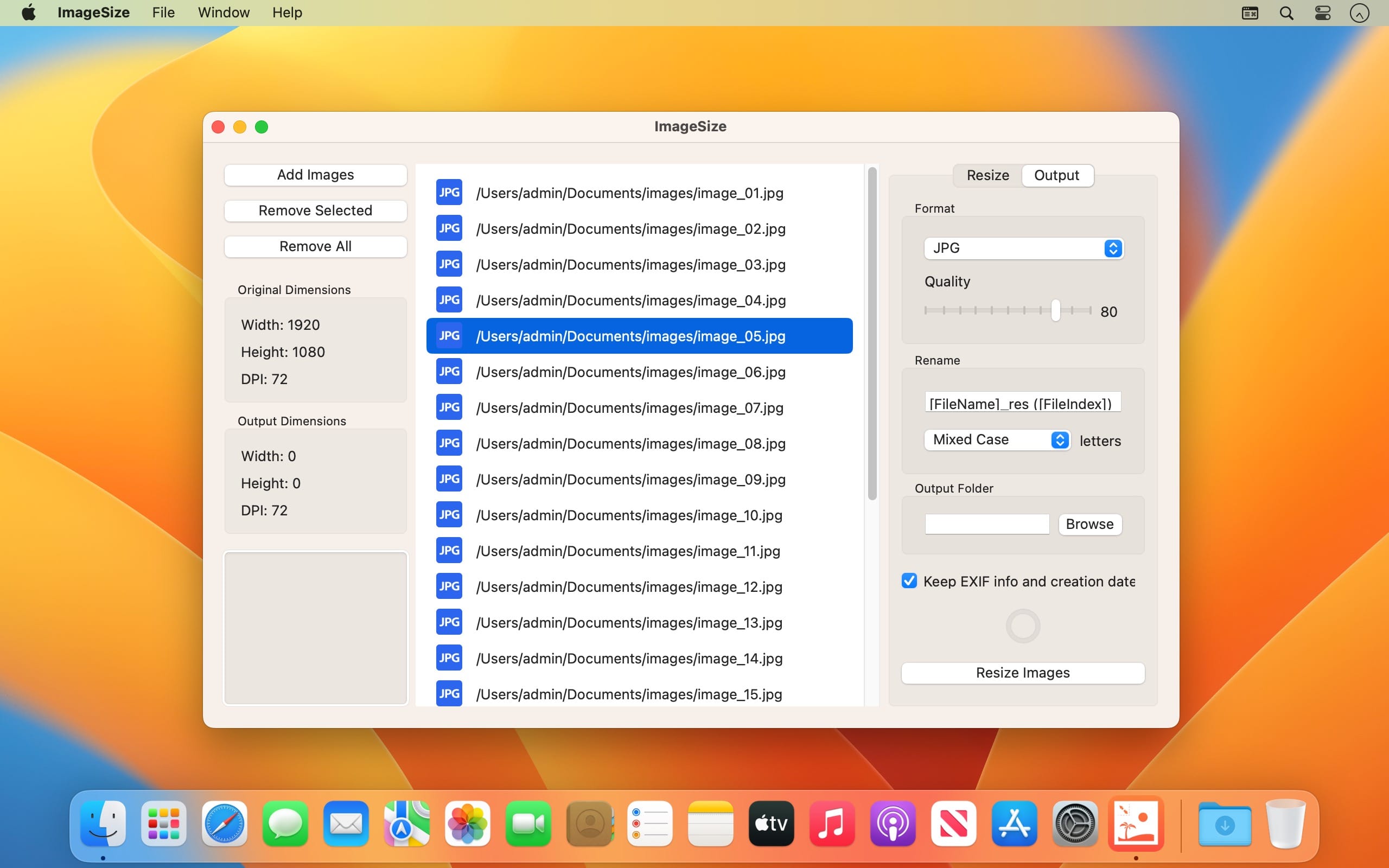Click the JPG icon beside image_03.jpg

[449, 264]
